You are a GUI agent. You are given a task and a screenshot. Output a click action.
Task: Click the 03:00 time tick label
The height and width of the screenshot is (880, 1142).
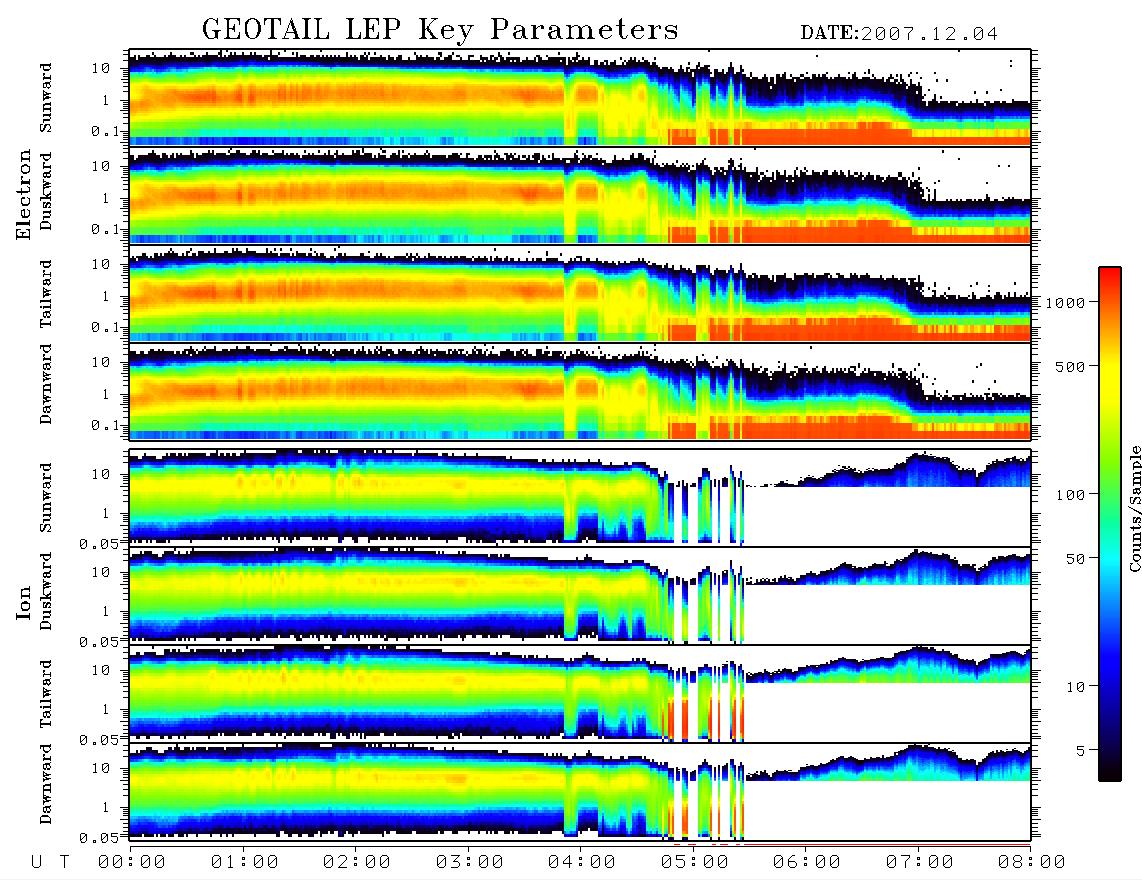pyautogui.click(x=470, y=862)
